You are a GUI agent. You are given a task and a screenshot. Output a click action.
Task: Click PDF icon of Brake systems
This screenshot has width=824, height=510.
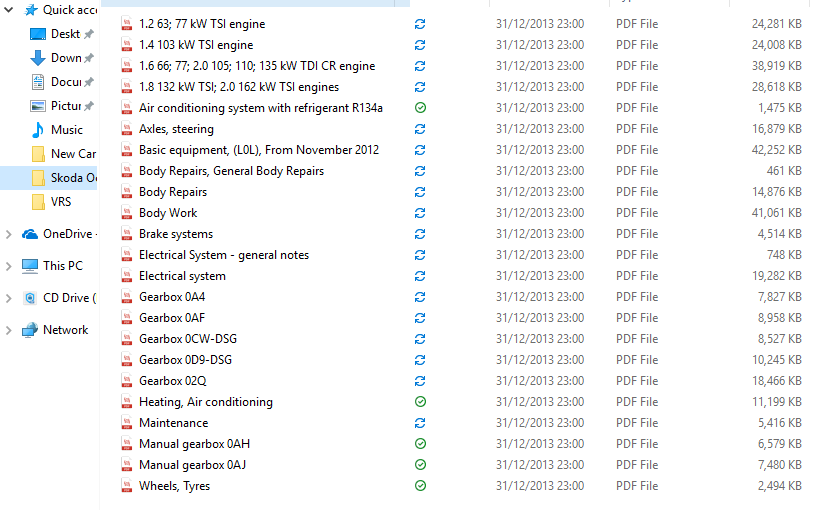tap(127, 234)
